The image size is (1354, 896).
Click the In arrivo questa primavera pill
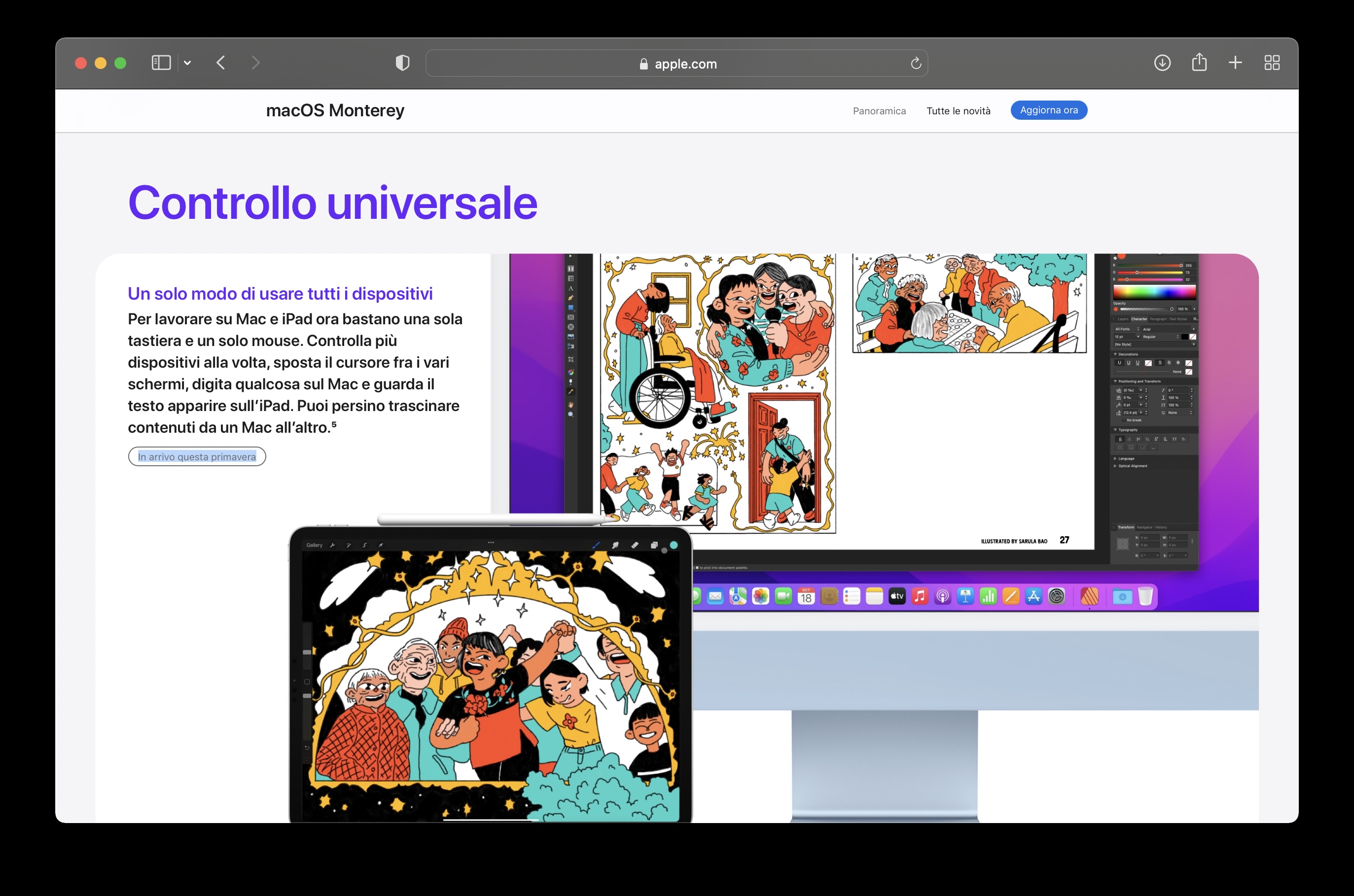point(197,456)
